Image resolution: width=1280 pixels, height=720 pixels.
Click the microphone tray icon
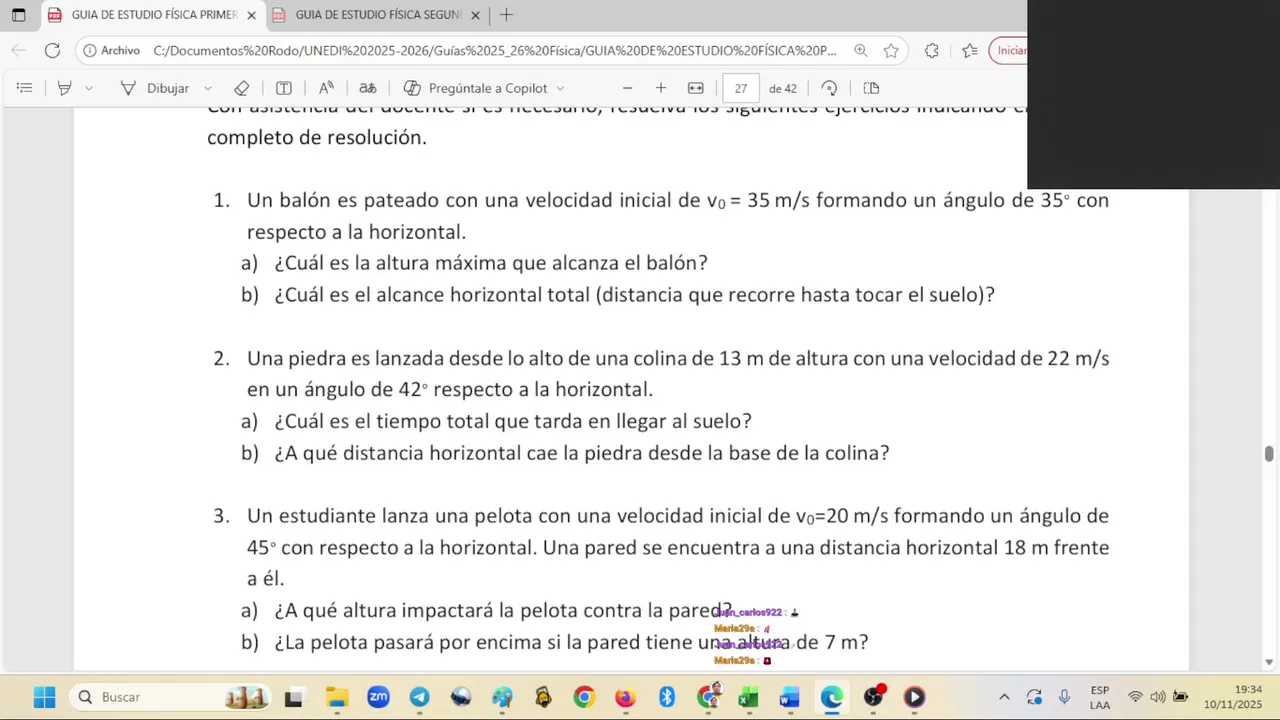1064,697
